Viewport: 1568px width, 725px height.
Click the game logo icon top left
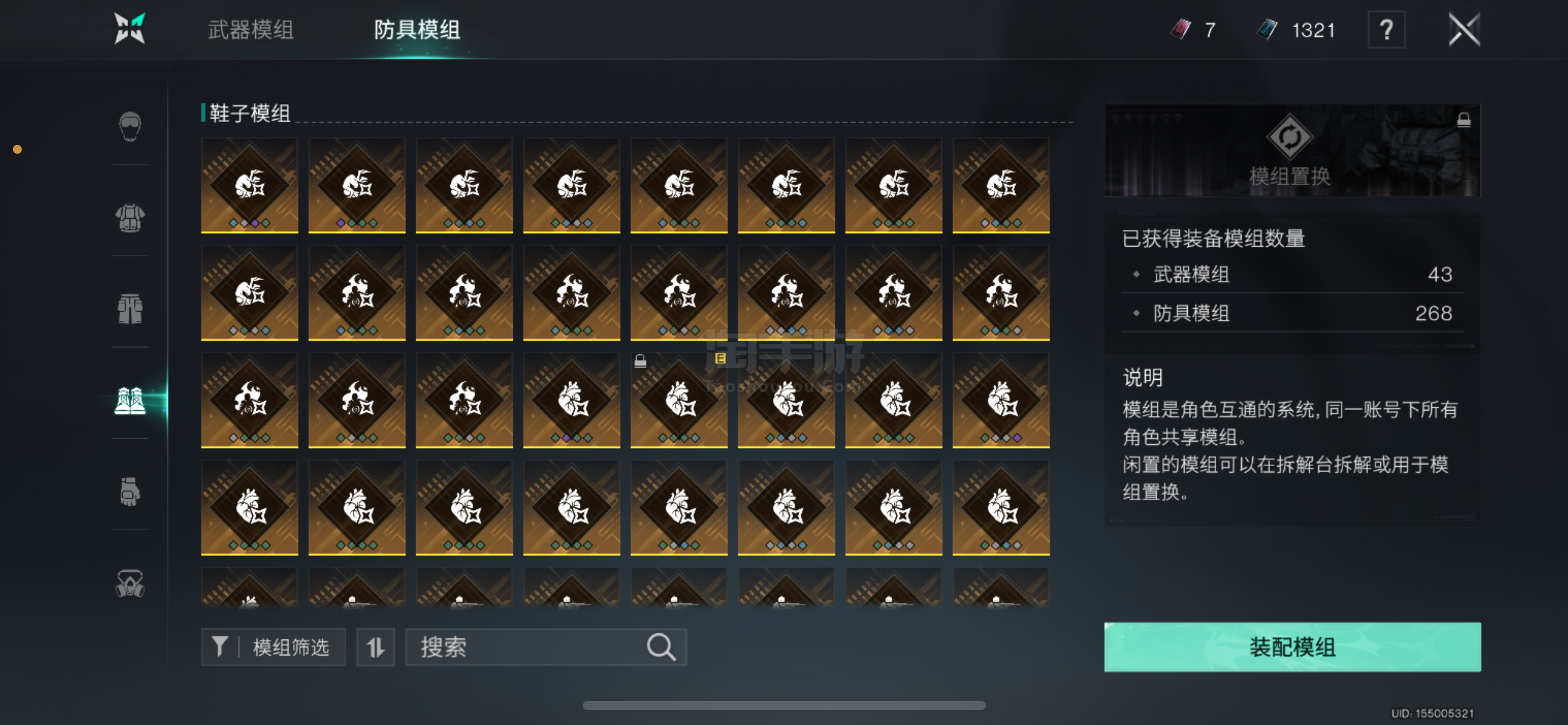pyautogui.click(x=130, y=29)
